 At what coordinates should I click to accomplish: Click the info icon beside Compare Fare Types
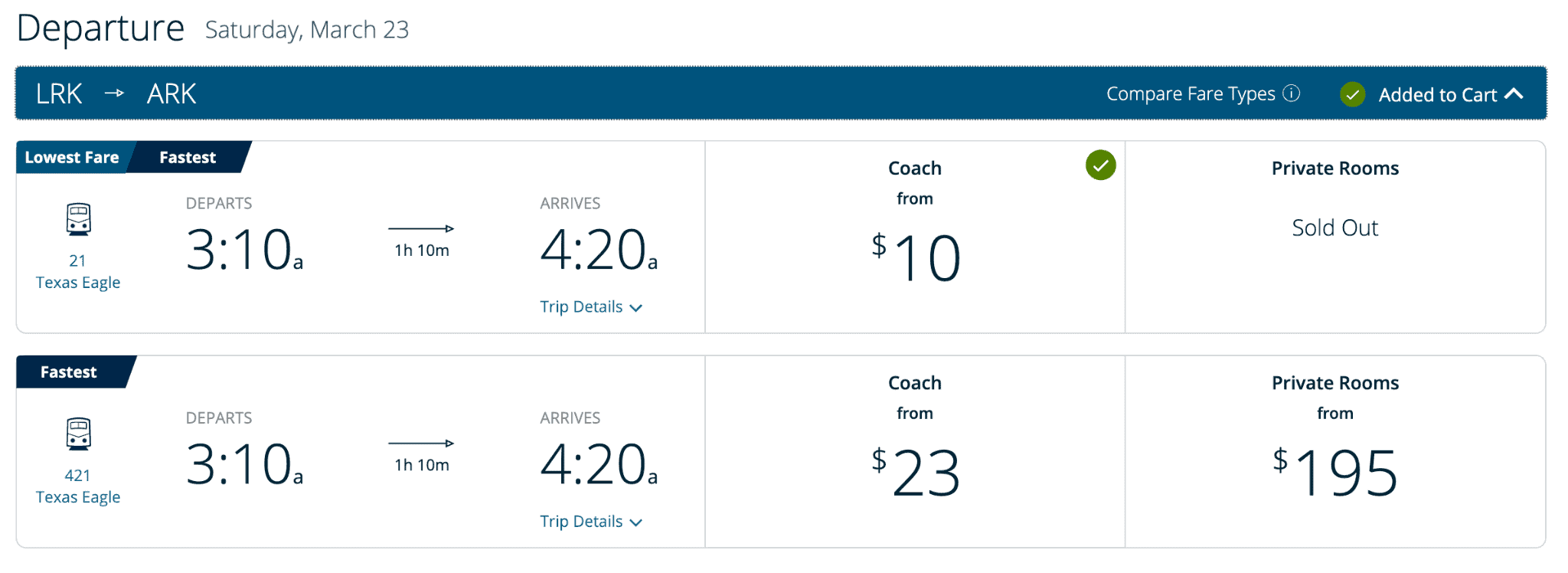pos(1292,93)
